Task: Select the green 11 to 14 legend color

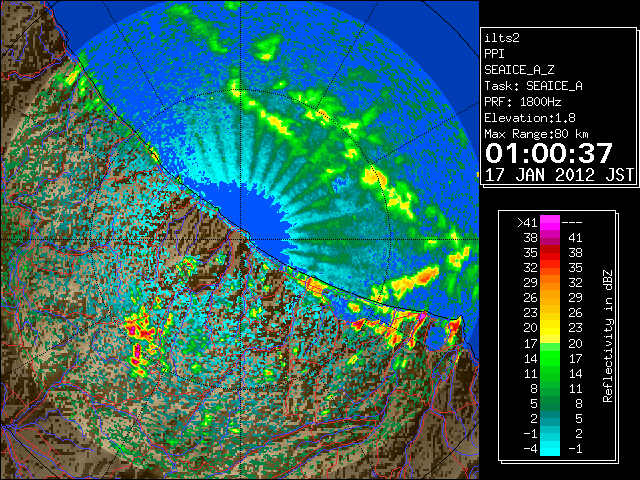Action: point(550,373)
